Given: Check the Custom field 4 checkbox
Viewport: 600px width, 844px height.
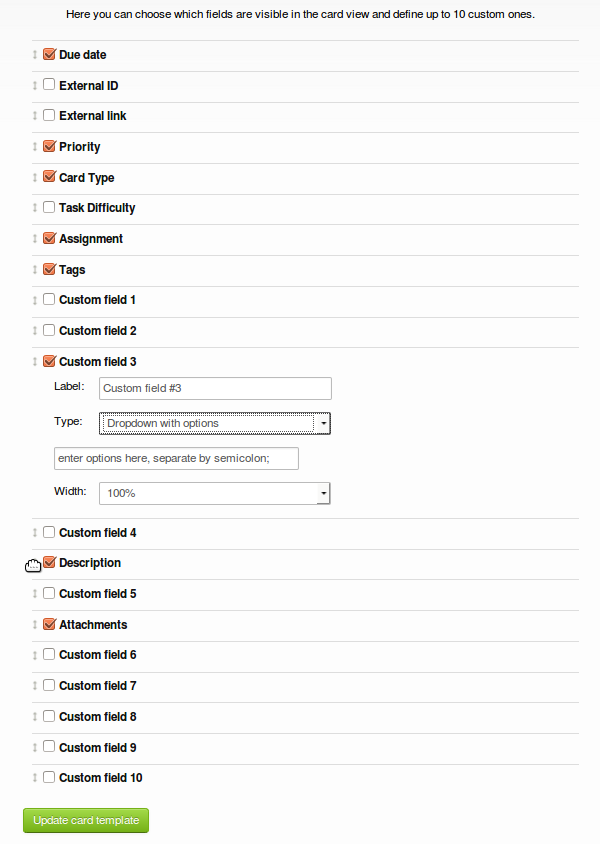Looking at the screenshot, I should [x=49, y=532].
